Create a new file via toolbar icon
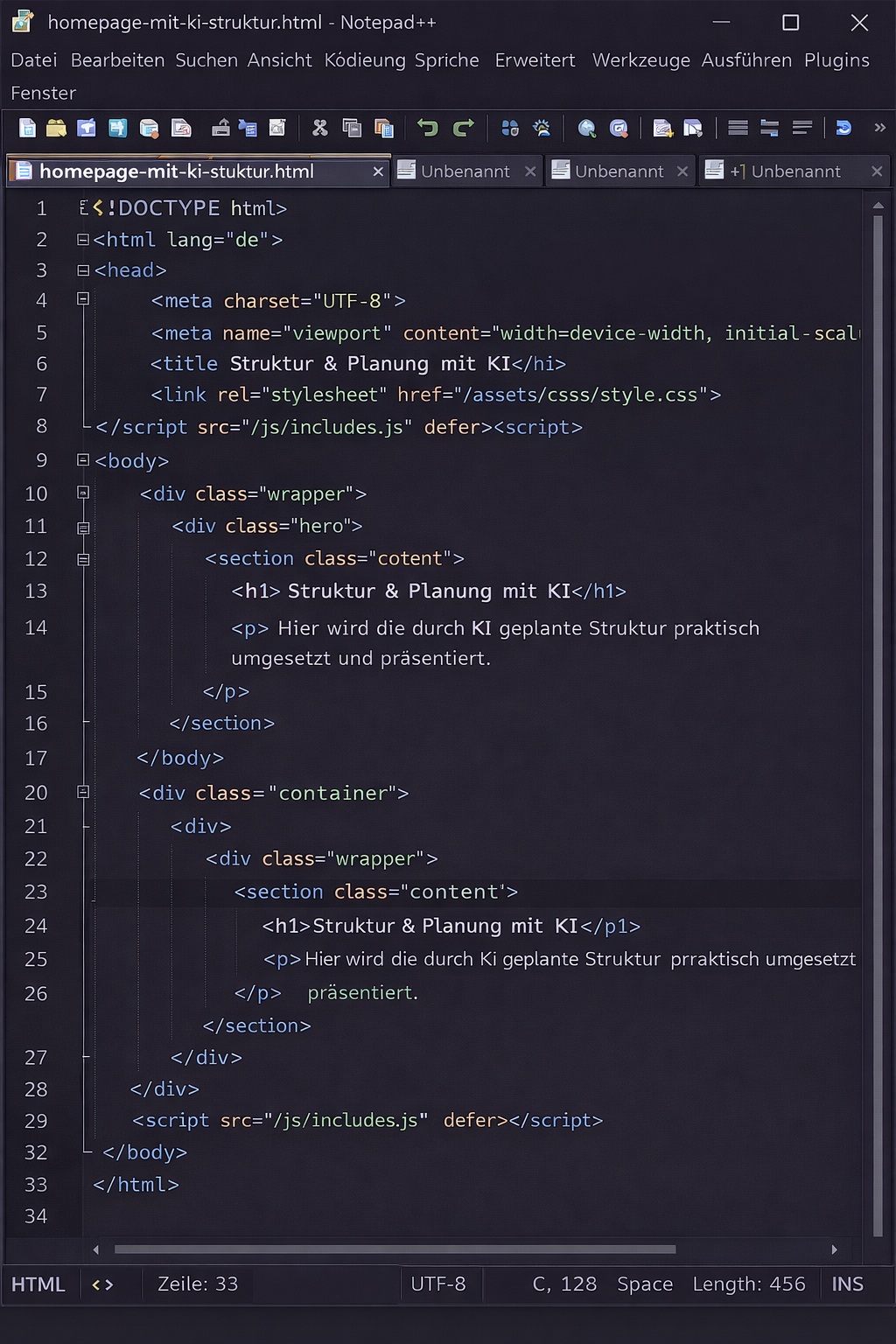The height and width of the screenshot is (1344, 896). (26, 128)
